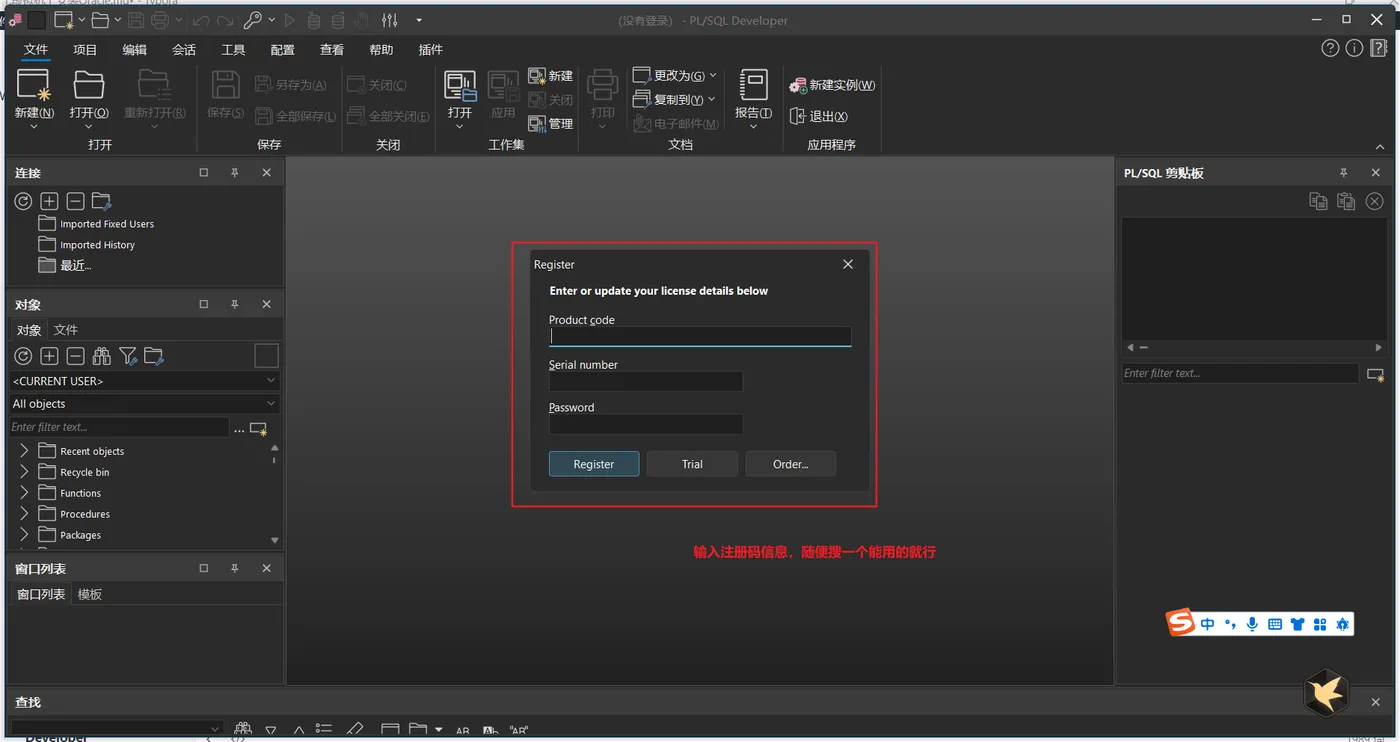1400x742 pixels.
Task: Focus the Product code field
Action: tap(700, 337)
